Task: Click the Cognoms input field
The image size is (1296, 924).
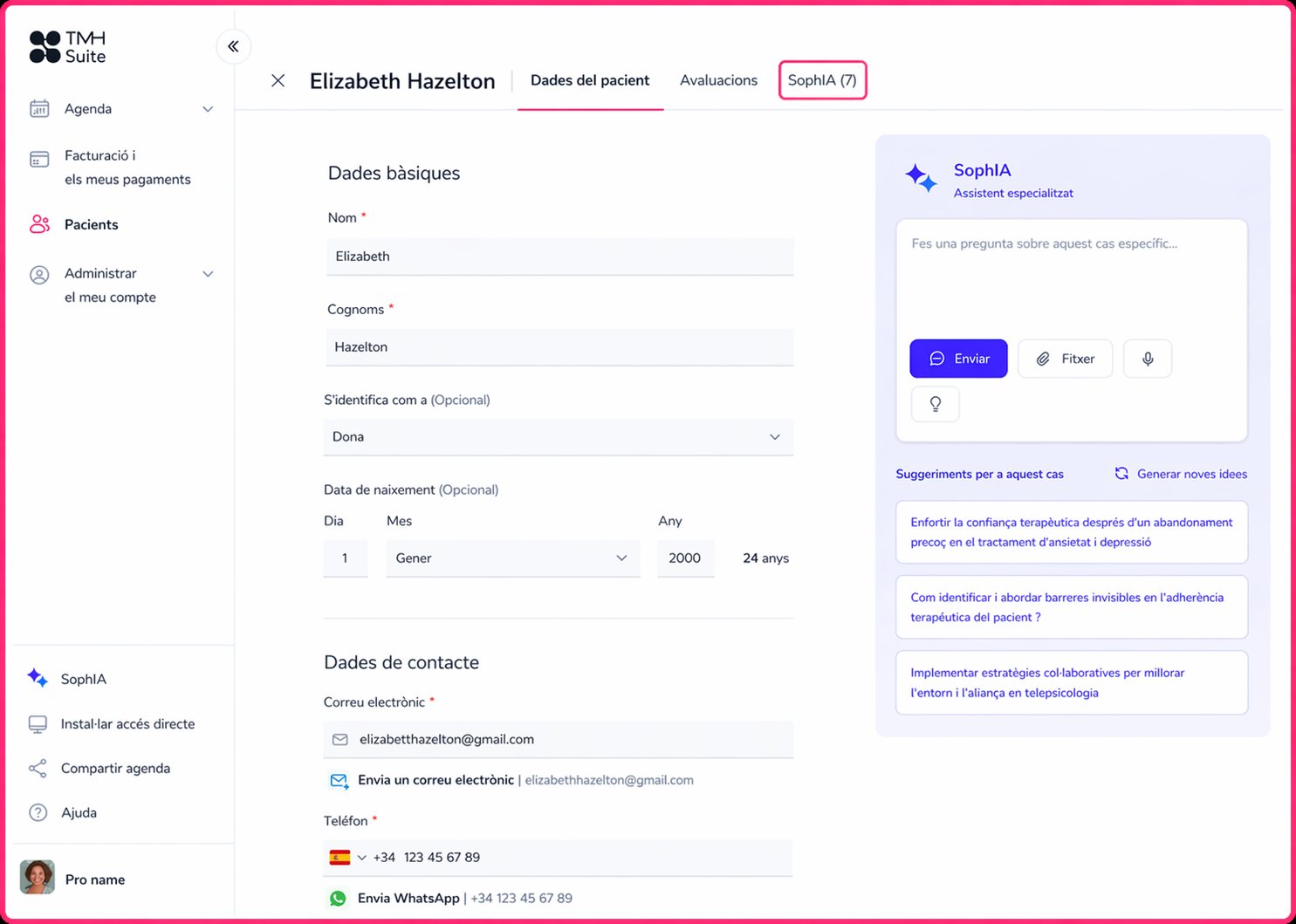Action: (x=559, y=347)
